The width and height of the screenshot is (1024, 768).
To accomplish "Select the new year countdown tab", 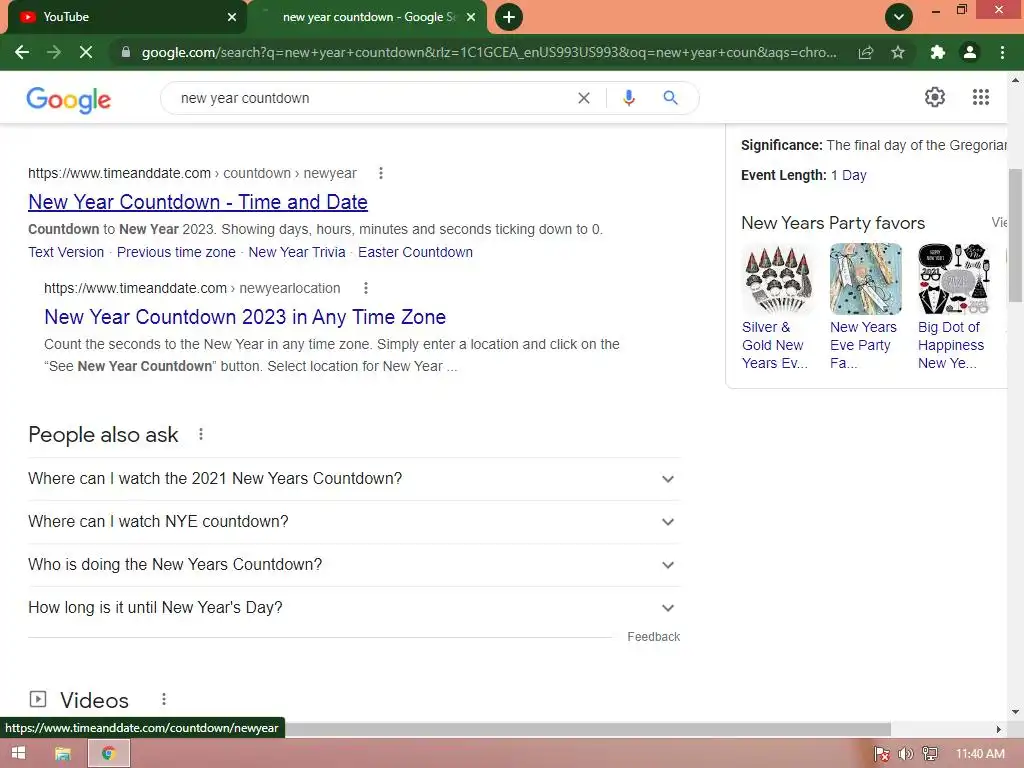I will tap(369, 17).
